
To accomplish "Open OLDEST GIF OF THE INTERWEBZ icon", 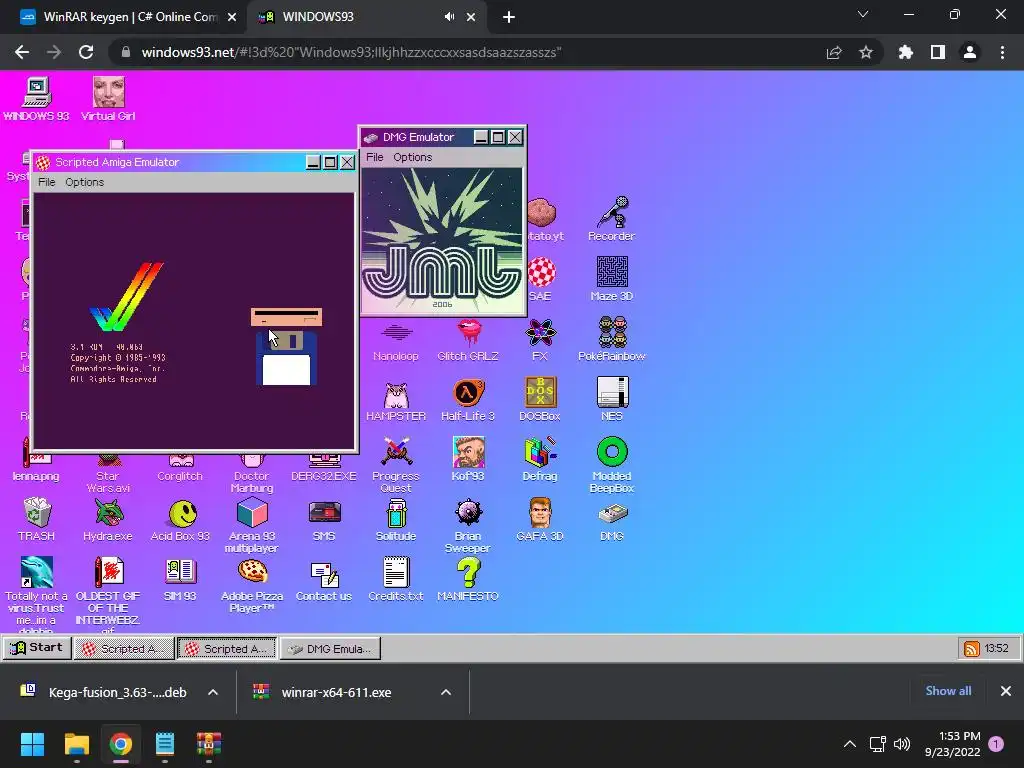I will tap(108, 593).
